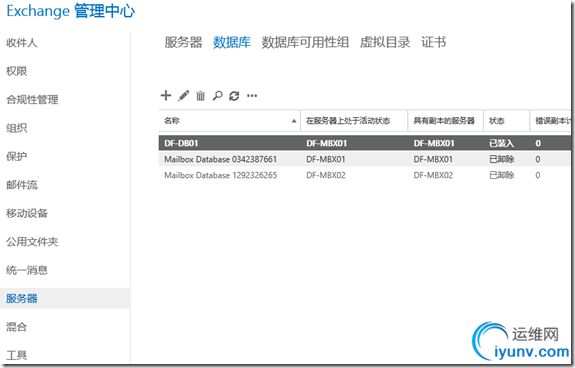Select DF-DB01 database row
Screen dimensions: 575x368
(x=365, y=143)
